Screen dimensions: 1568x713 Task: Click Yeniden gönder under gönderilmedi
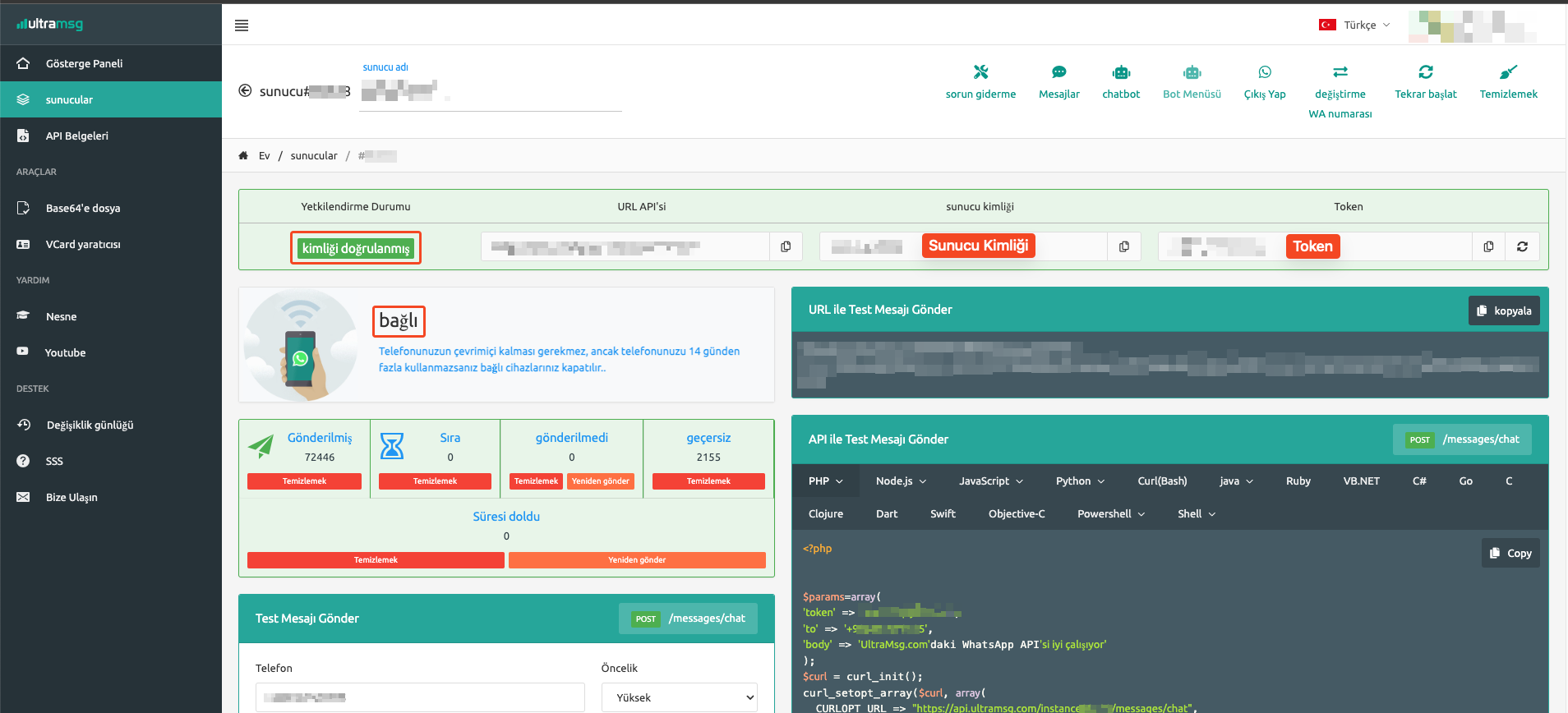coord(600,481)
